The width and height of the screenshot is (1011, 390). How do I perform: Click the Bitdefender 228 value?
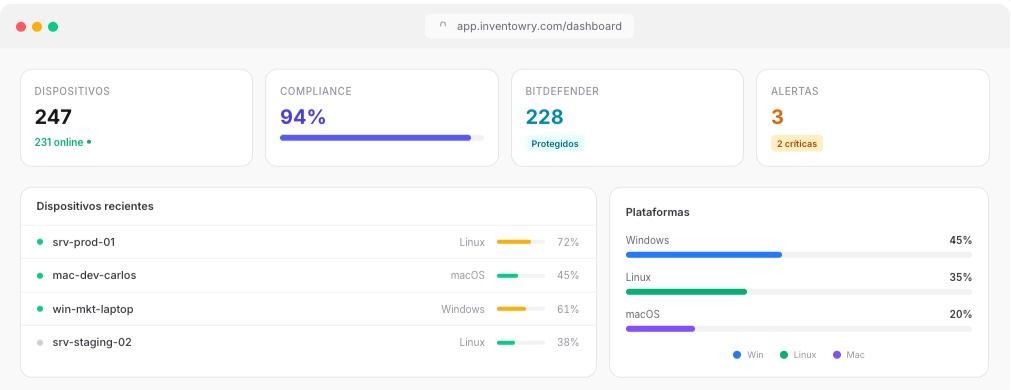tap(544, 117)
